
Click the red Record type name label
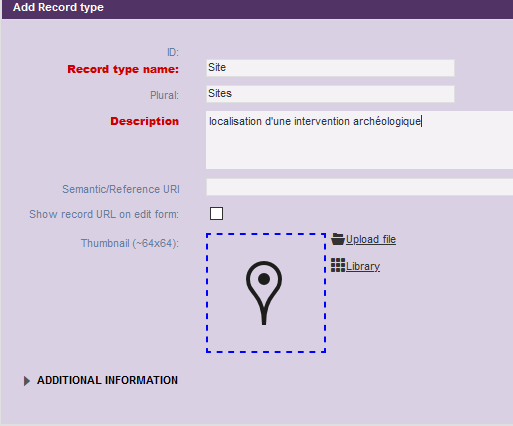point(123,69)
